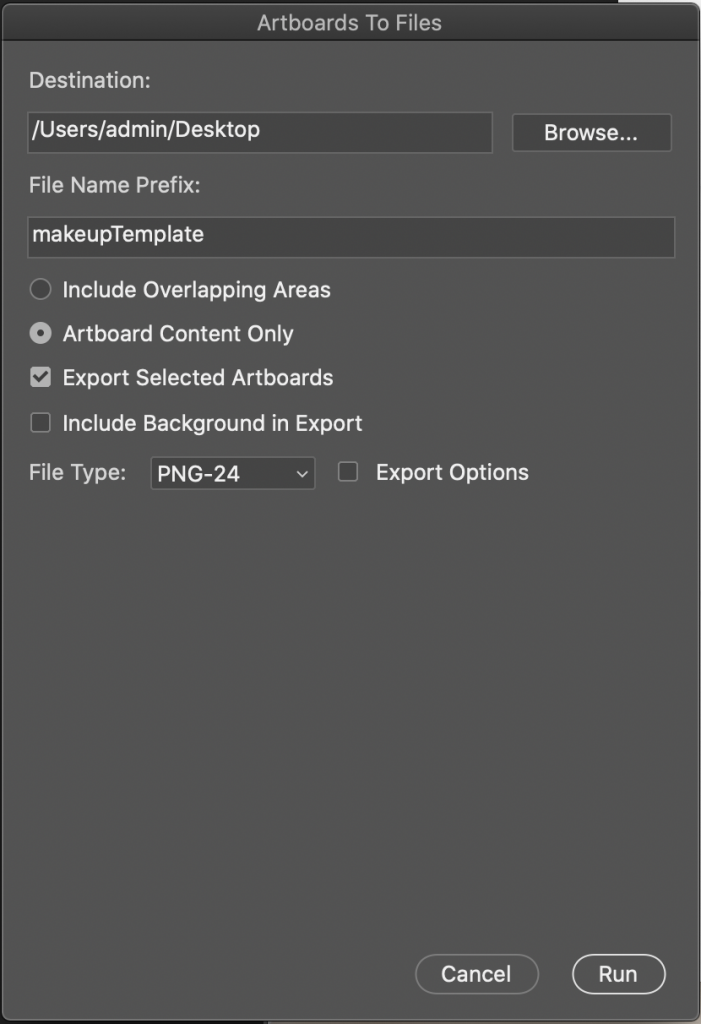
Task: Click the Browse... button for destination
Action: [591, 133]
